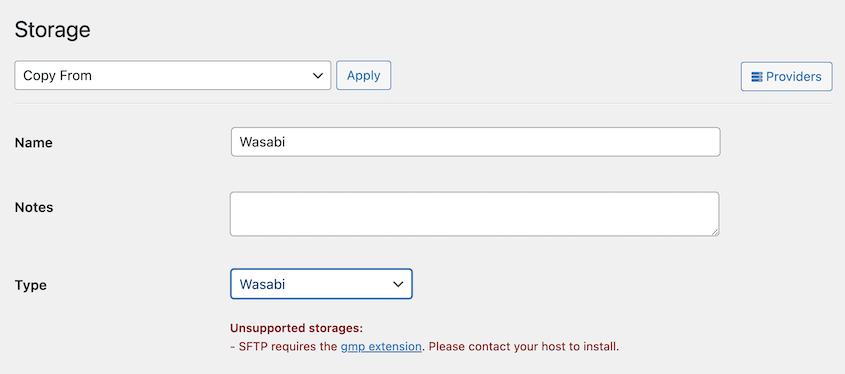Click the Wasabi text in the Name box

pos(262,142)
